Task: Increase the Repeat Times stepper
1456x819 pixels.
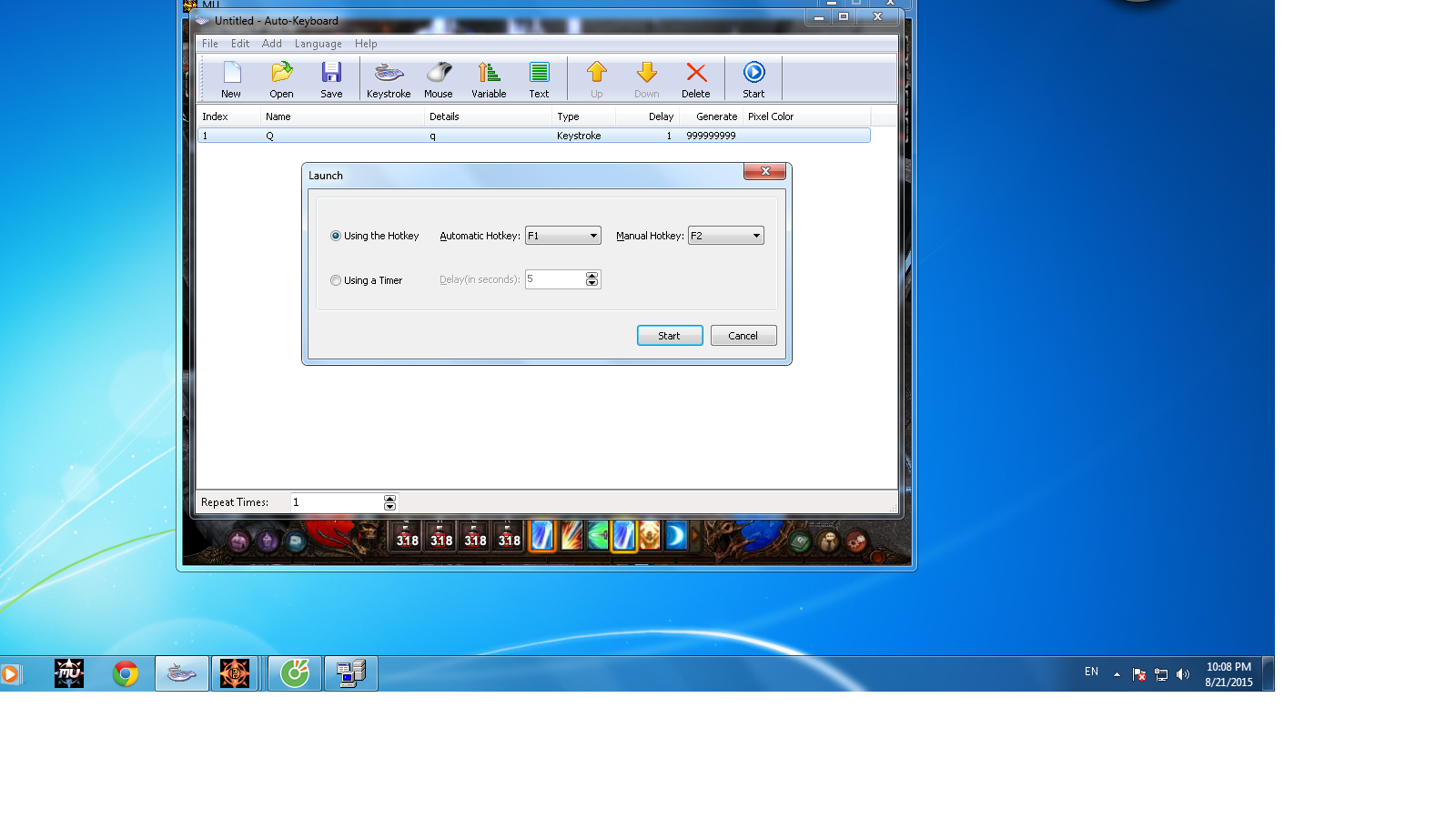Action: (390, 499)
